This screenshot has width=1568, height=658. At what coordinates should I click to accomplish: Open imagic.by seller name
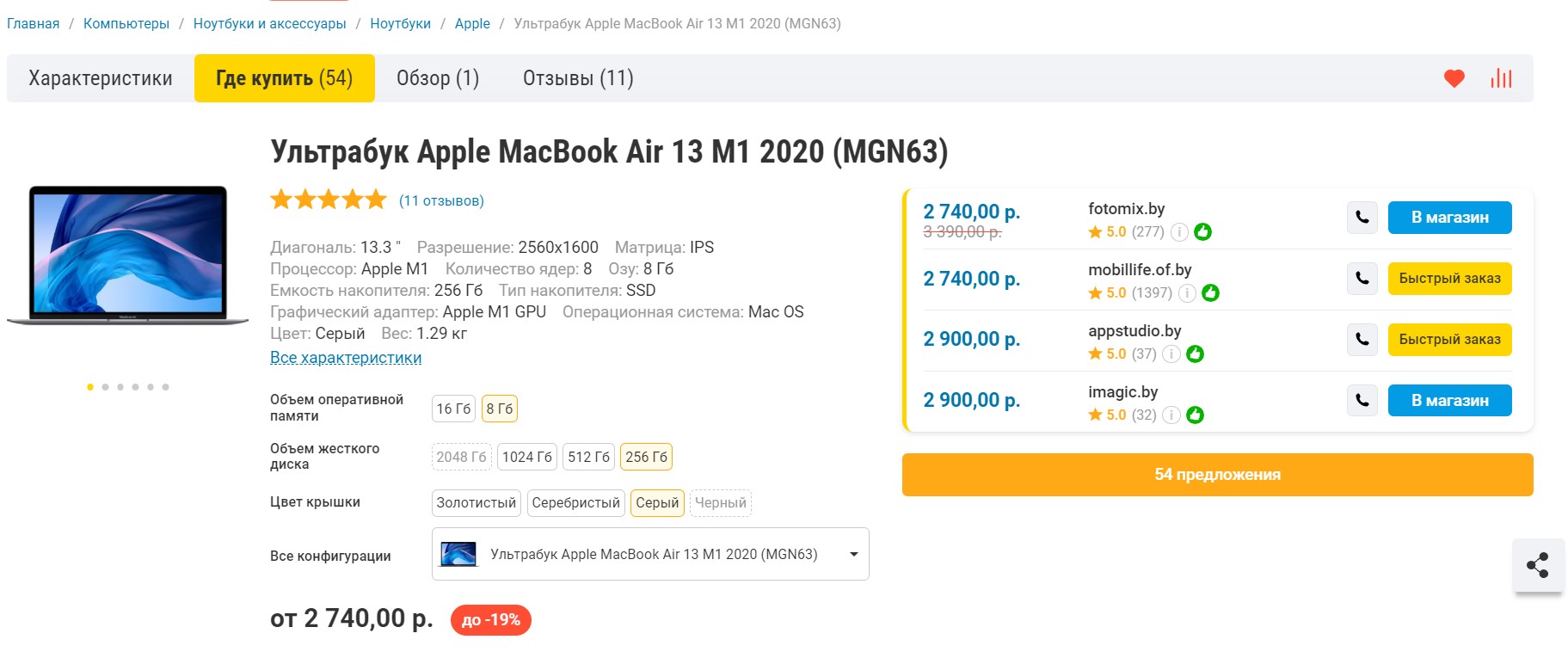1123,392
